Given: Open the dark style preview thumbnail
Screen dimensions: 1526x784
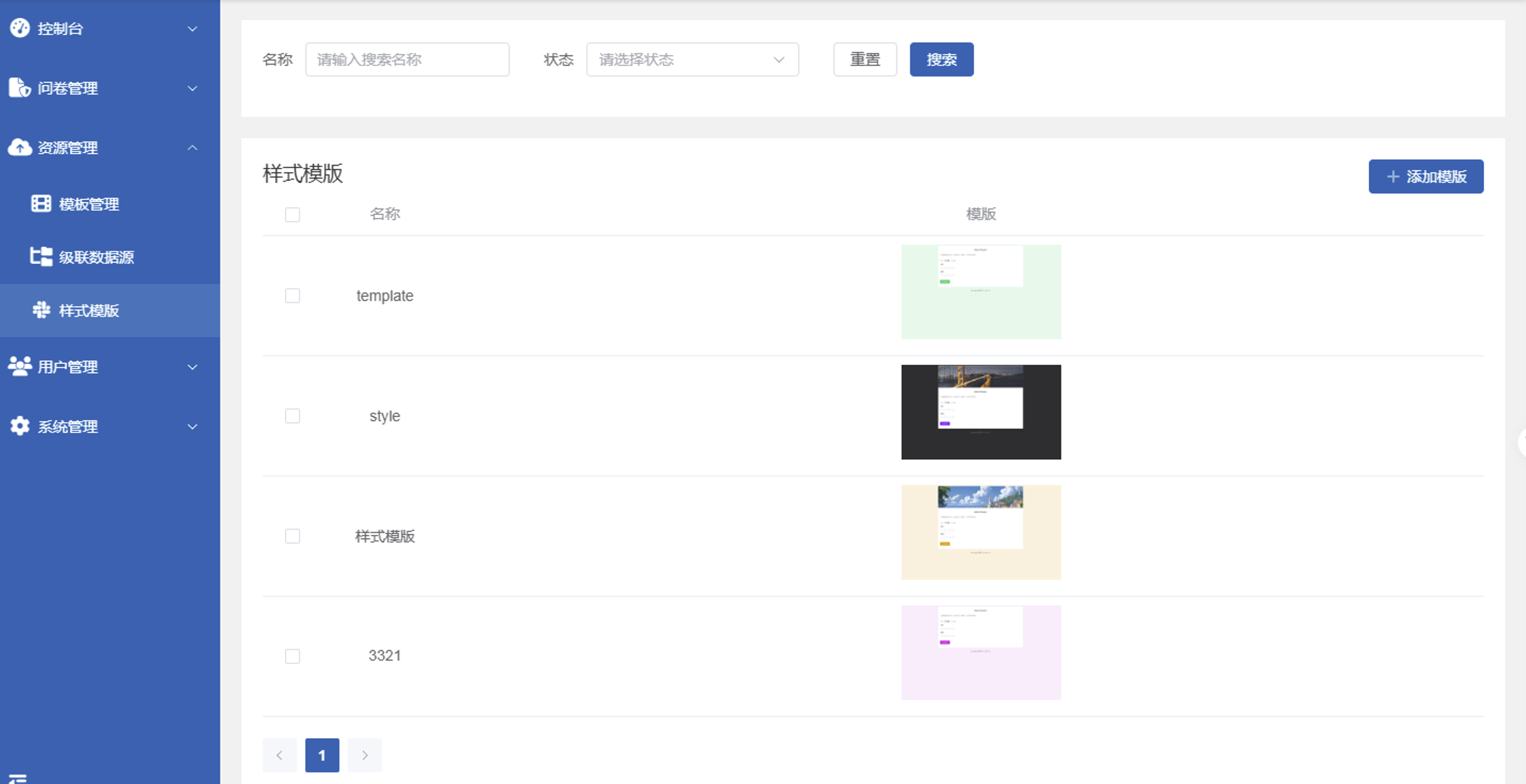Looking at the screenshot, I should (981, 412).
